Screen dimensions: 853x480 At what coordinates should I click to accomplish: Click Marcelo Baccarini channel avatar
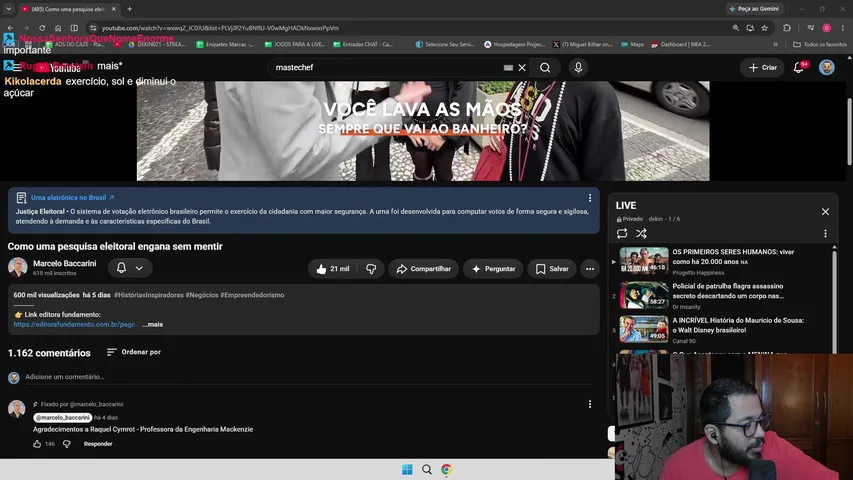click(x=17, y=267)
